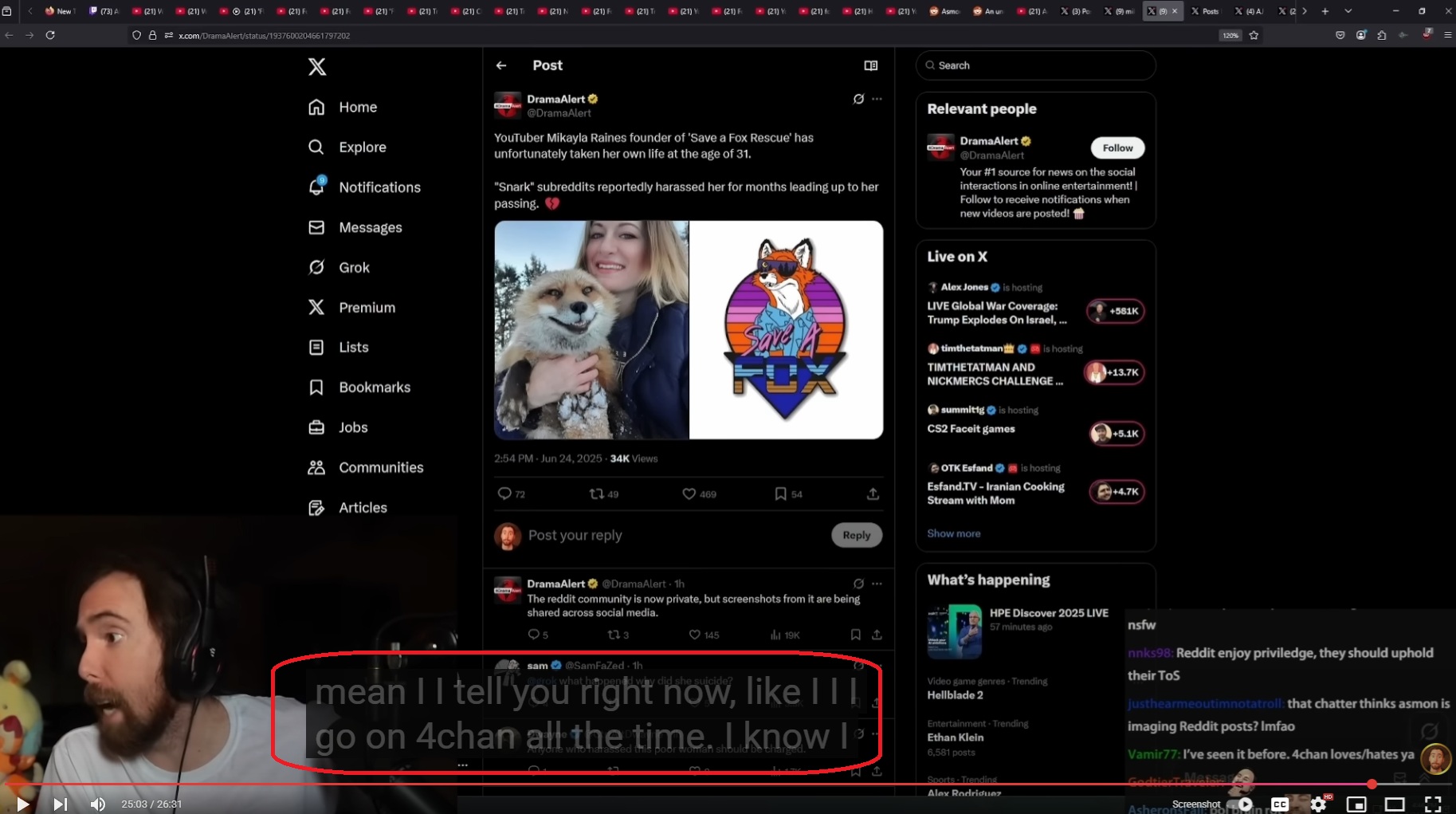Enable miniplayer mode
1456x814 pixels.
point(1356,804)
